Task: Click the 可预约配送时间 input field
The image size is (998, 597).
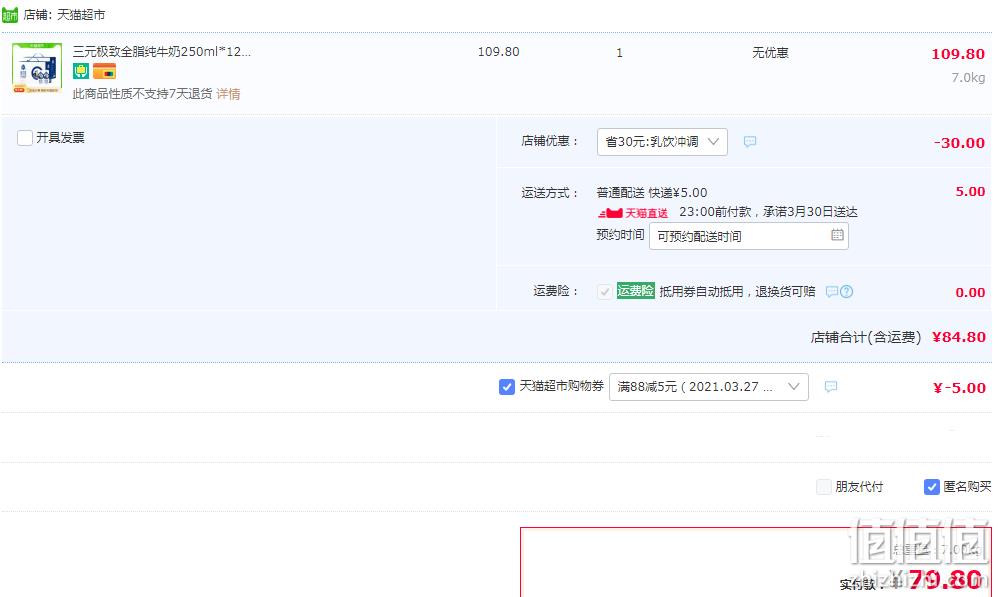Action: pyautogui.click(x=748, y=236)
